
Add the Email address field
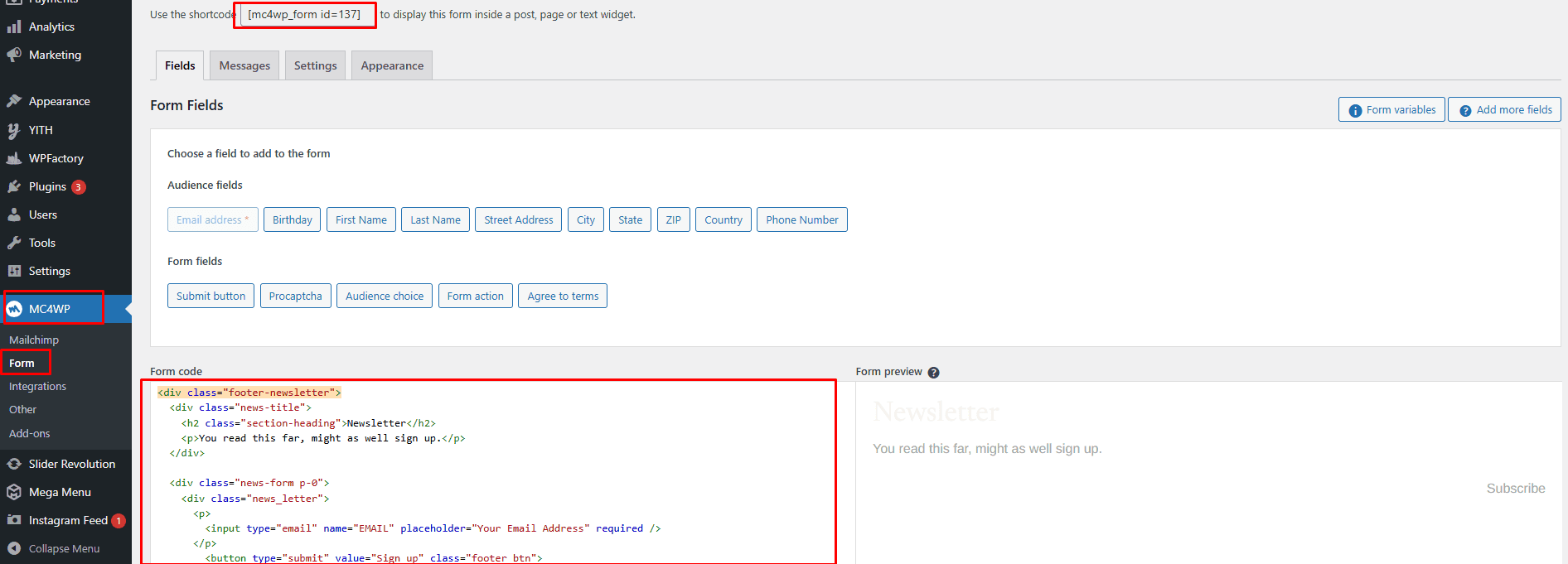213,219
